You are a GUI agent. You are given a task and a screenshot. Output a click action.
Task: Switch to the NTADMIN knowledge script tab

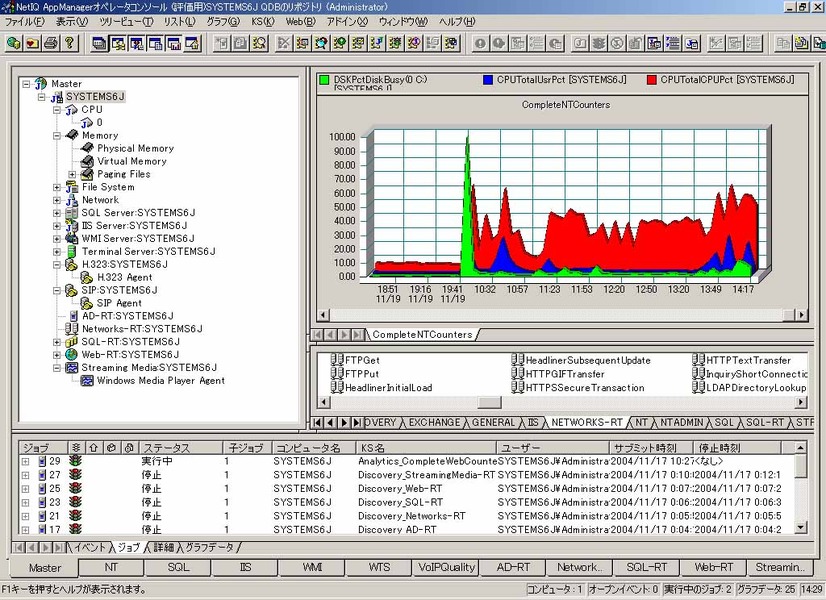[x=682, y=422]
